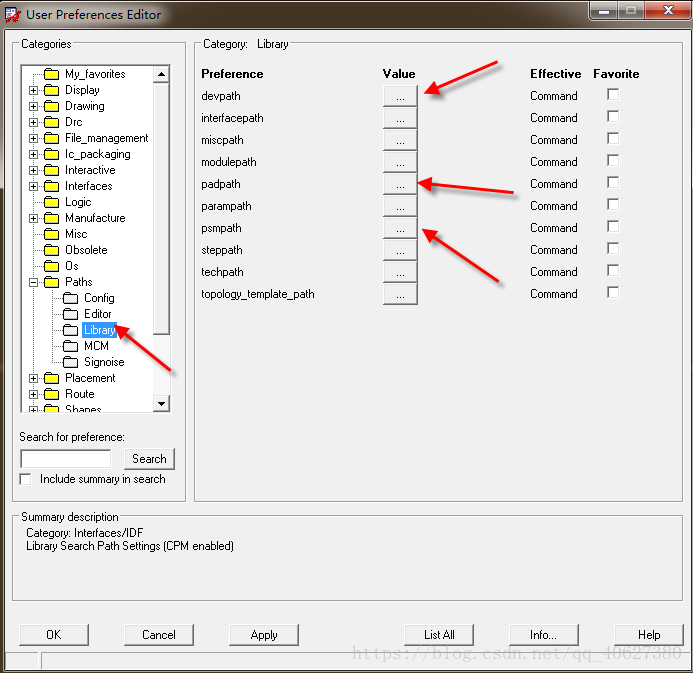Open the Signoise paths folder
This screenshot has height=673, width=693.
tap(104, 362)
